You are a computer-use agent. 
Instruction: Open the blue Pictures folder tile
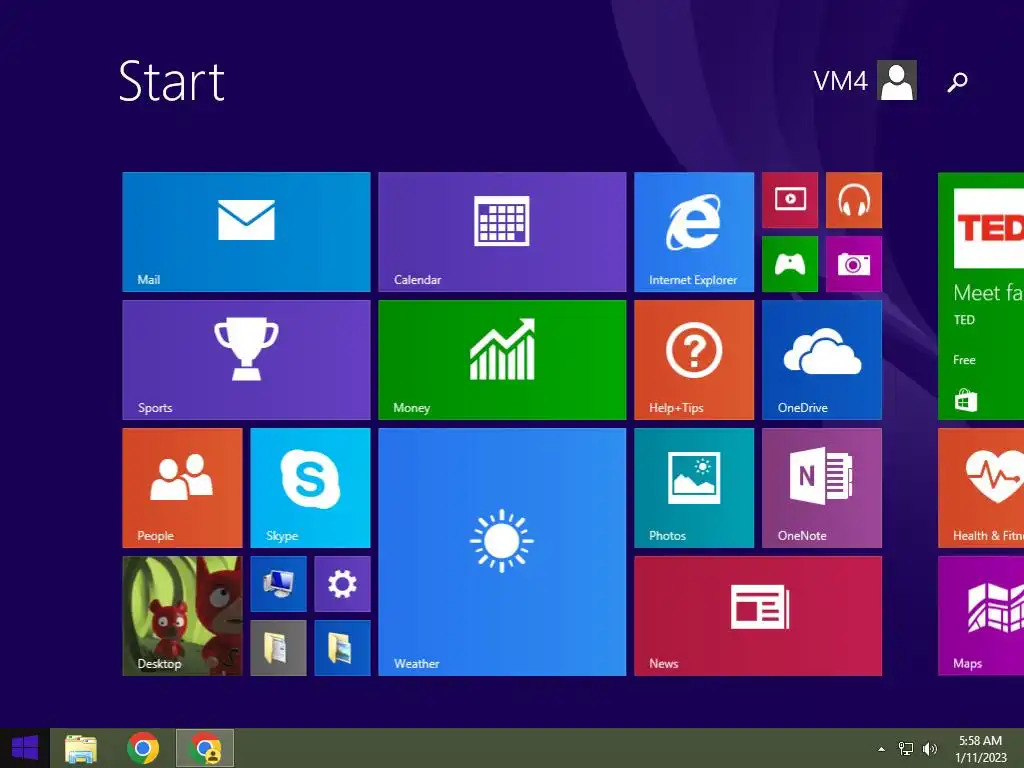[342, 648]
